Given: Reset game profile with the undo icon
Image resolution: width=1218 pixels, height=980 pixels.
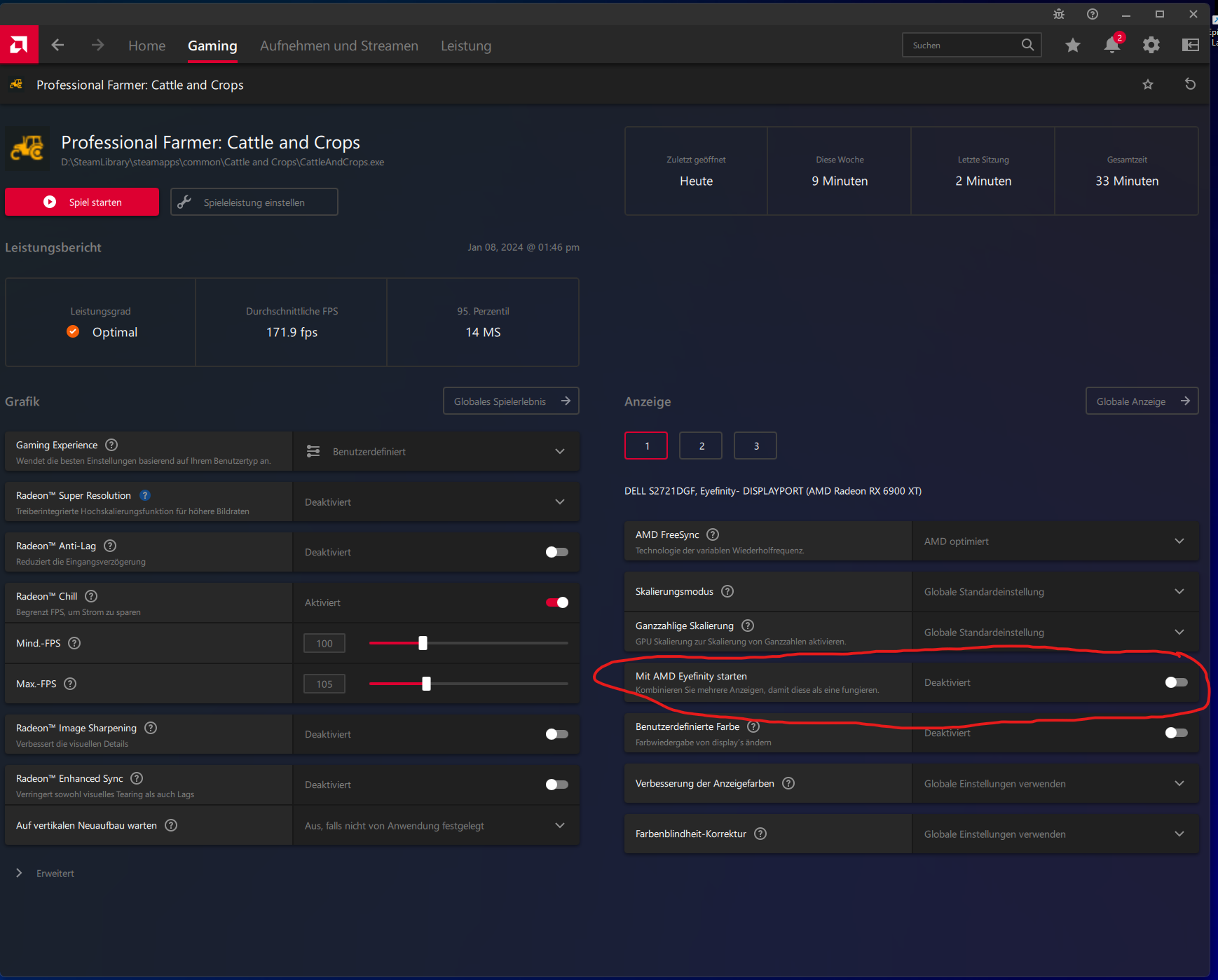Looking at the screenshot, I should pyautogui.click(x=1190, y=84).
